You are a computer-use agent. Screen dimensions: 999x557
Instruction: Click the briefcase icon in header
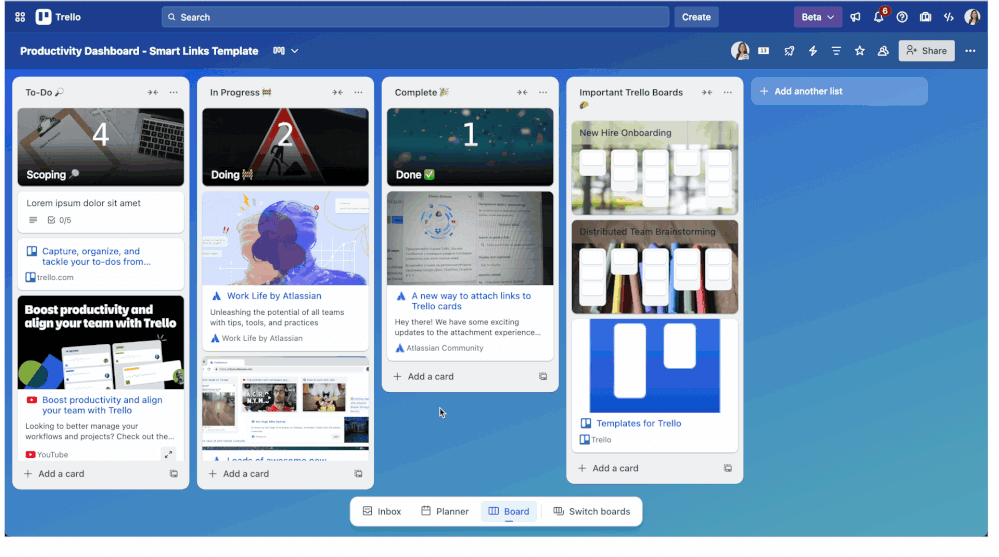click(925, 17)
